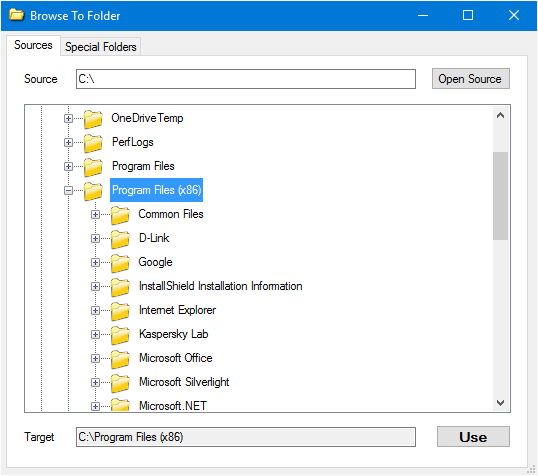Expand the Internet Explorer folder node

pos(95,311)
